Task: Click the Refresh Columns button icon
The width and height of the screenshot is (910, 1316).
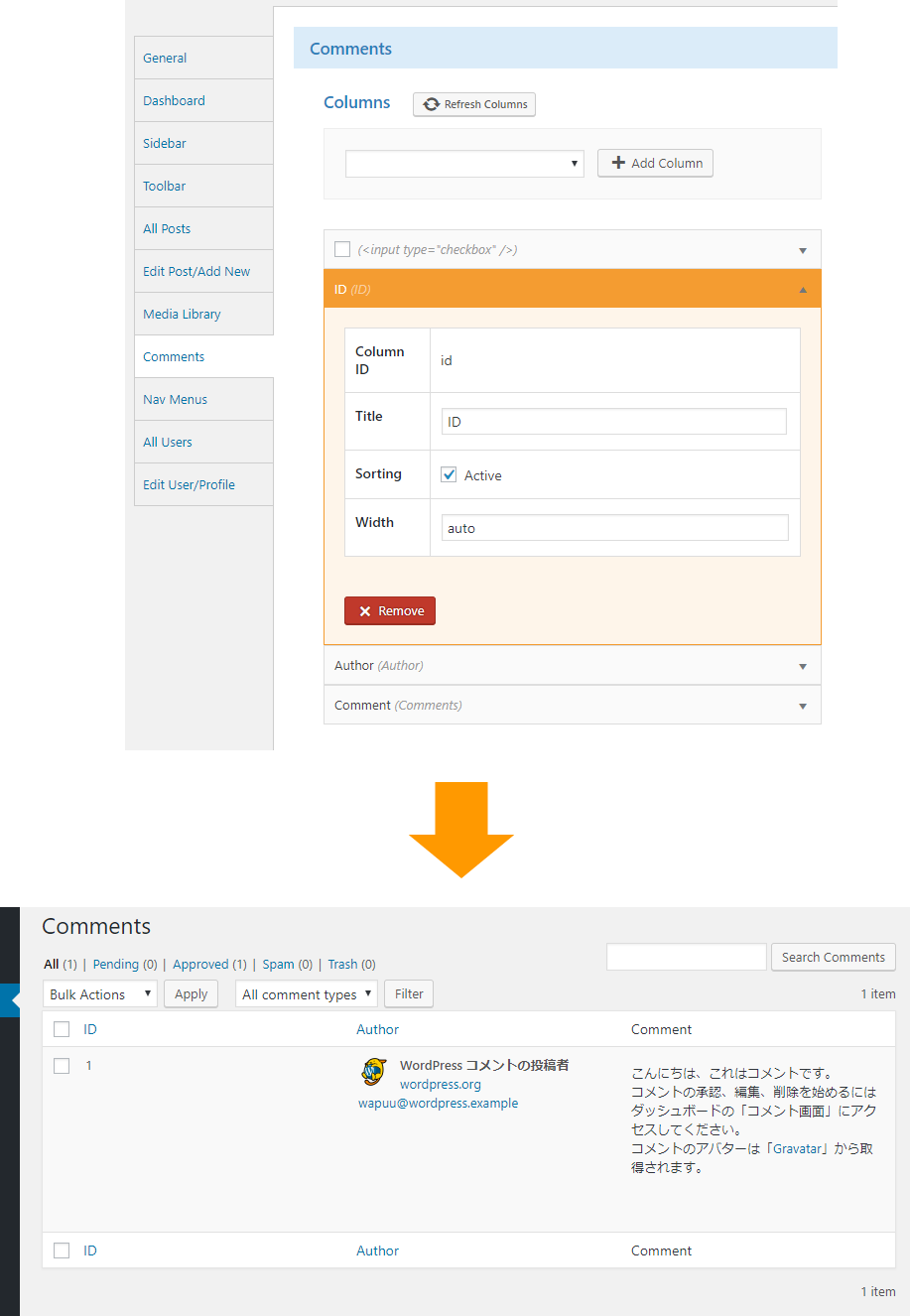Action: coord(432,104)
